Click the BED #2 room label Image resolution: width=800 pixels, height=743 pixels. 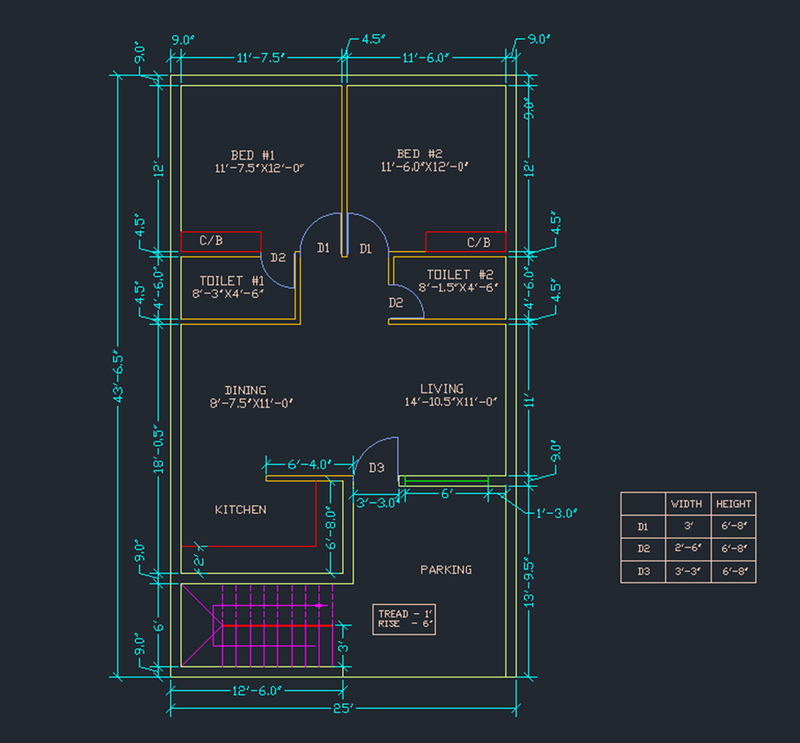pyautogui.click(x=419, y=154)
